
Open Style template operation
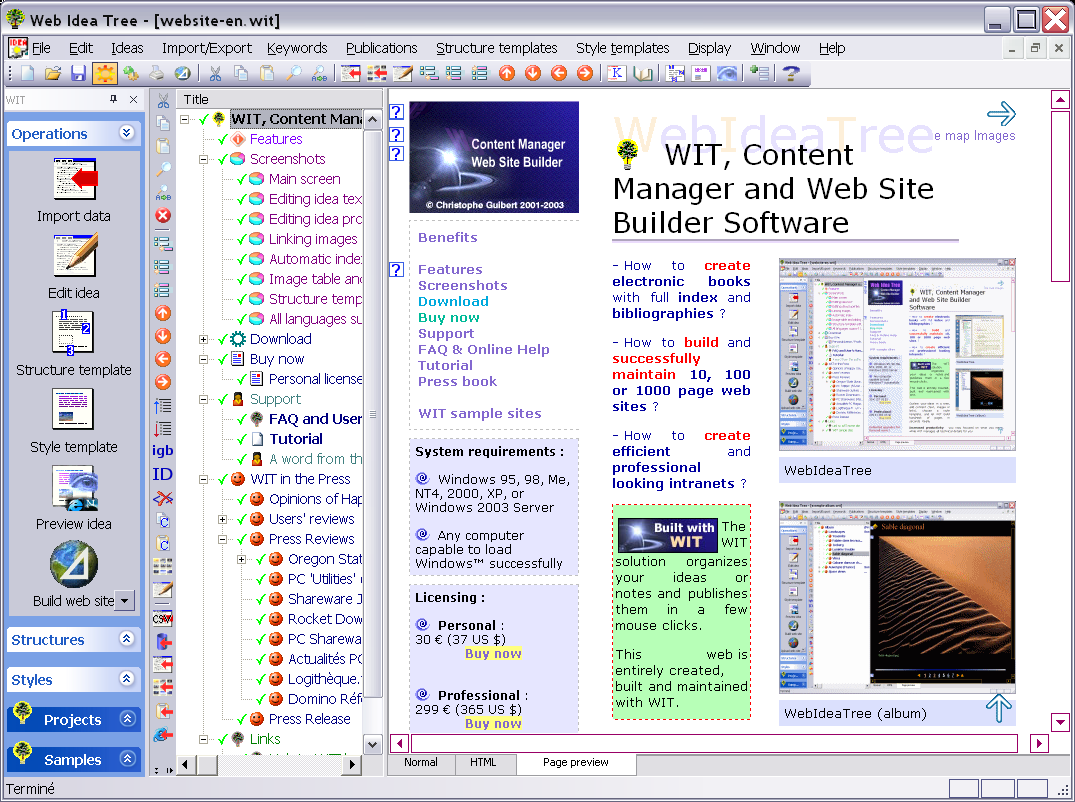tap(74, 421)
